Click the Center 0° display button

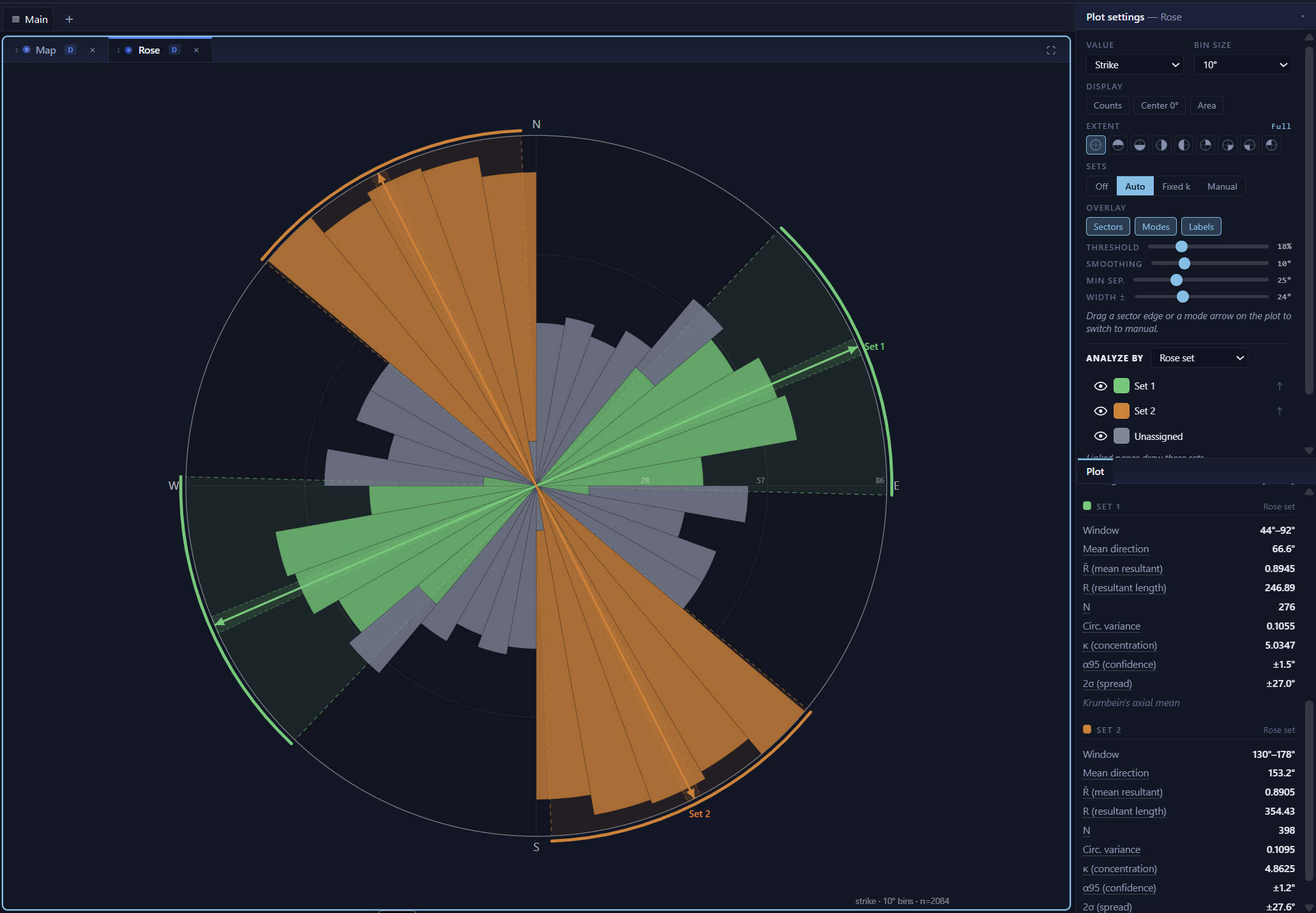pyautogui.click(x=1160, y=105)
